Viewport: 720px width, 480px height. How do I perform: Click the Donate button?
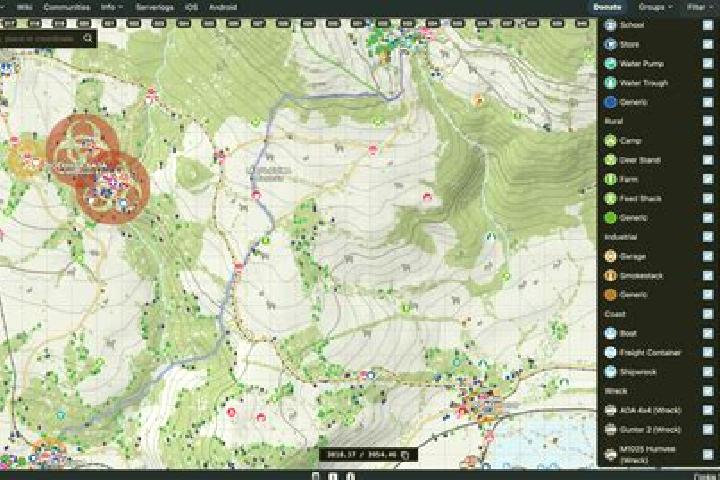pos(607,7)
